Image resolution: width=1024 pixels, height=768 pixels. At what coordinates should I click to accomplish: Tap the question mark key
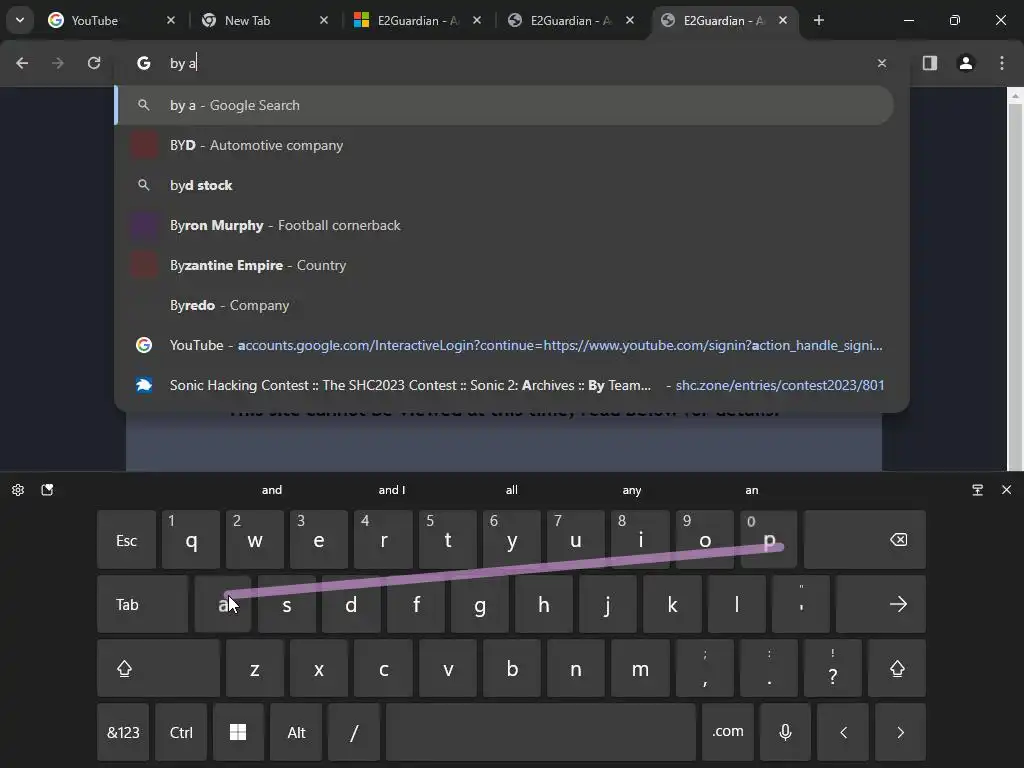tap(833, 668)
